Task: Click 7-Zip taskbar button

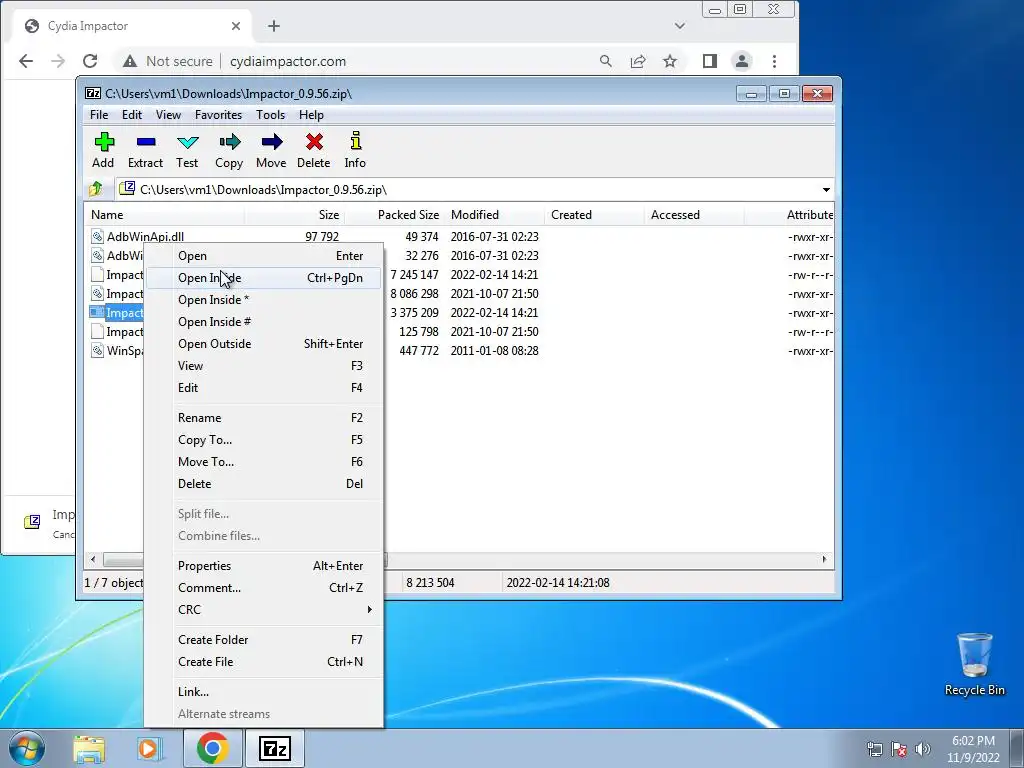Action: pos(274,748)
